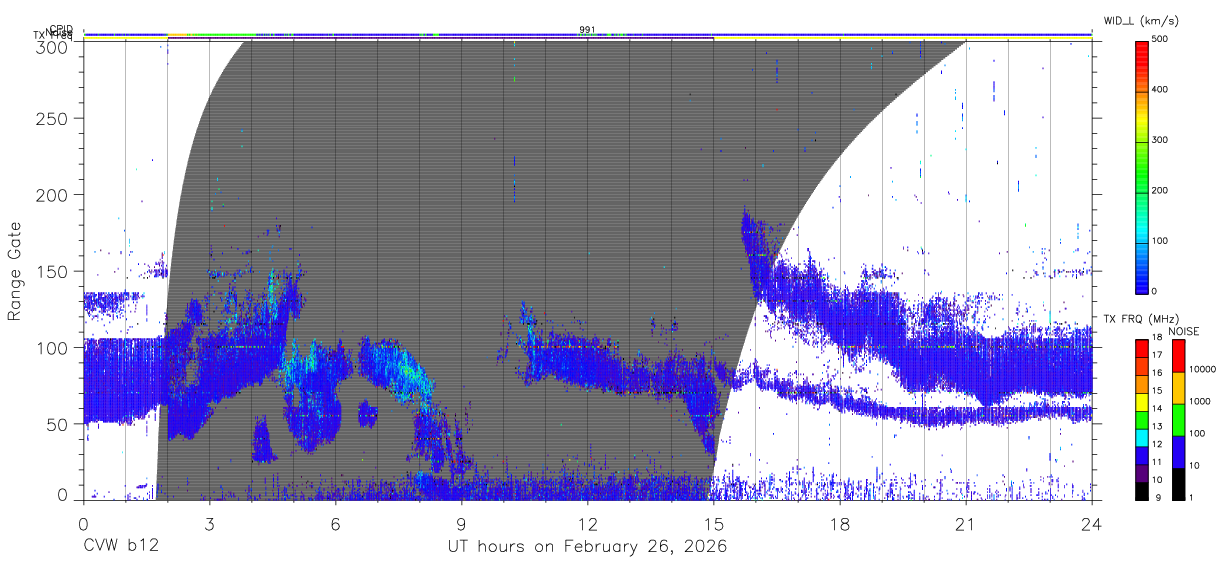Image resolution: width=1228 pixels, height=567 pixels.
Task: Click the x-axis tick label '24'
Action: tap(1092, 523)
